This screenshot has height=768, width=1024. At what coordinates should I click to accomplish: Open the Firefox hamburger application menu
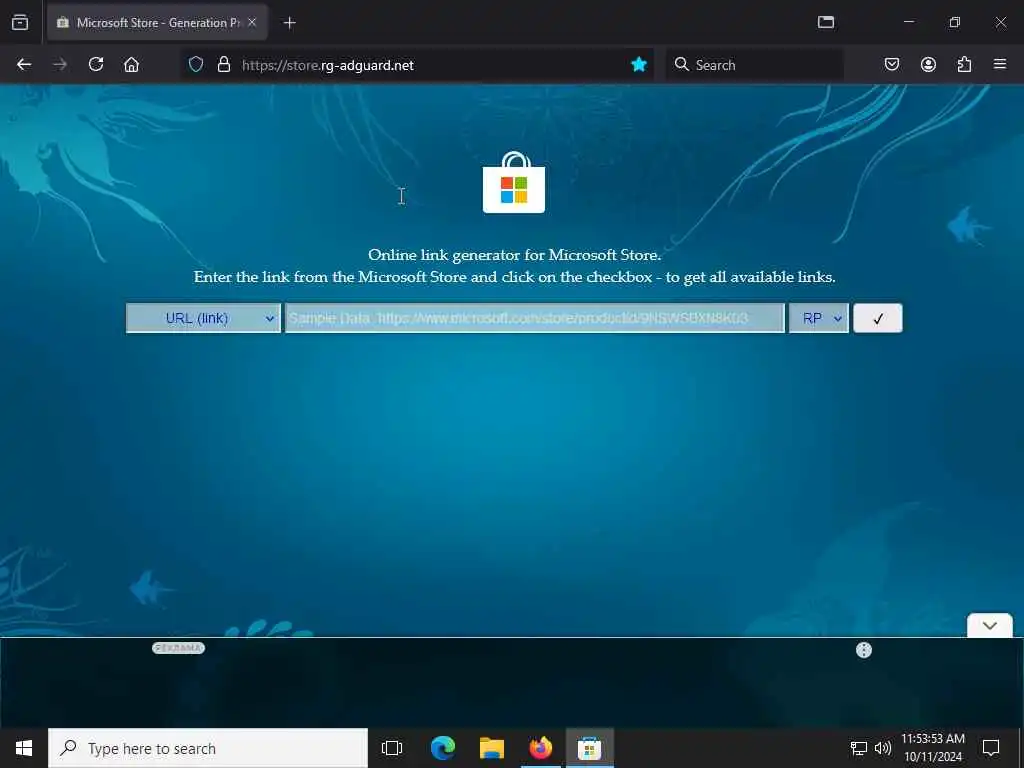coord(1000,65)
